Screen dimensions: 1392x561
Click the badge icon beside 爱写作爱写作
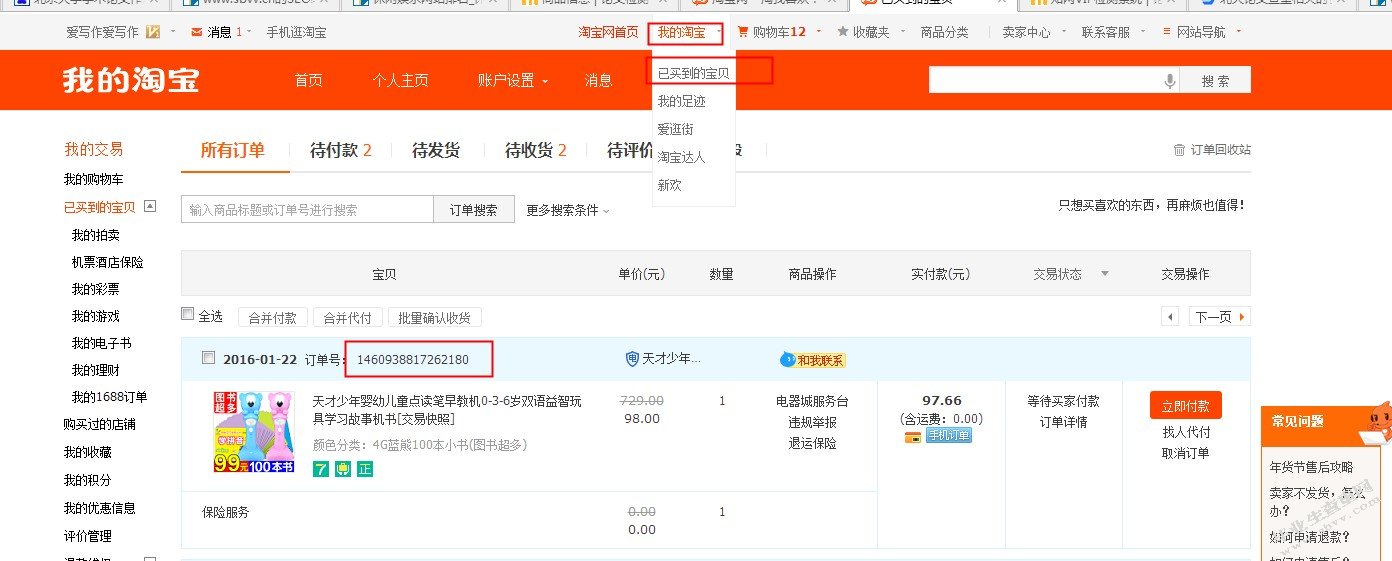(x=153, y=32)
